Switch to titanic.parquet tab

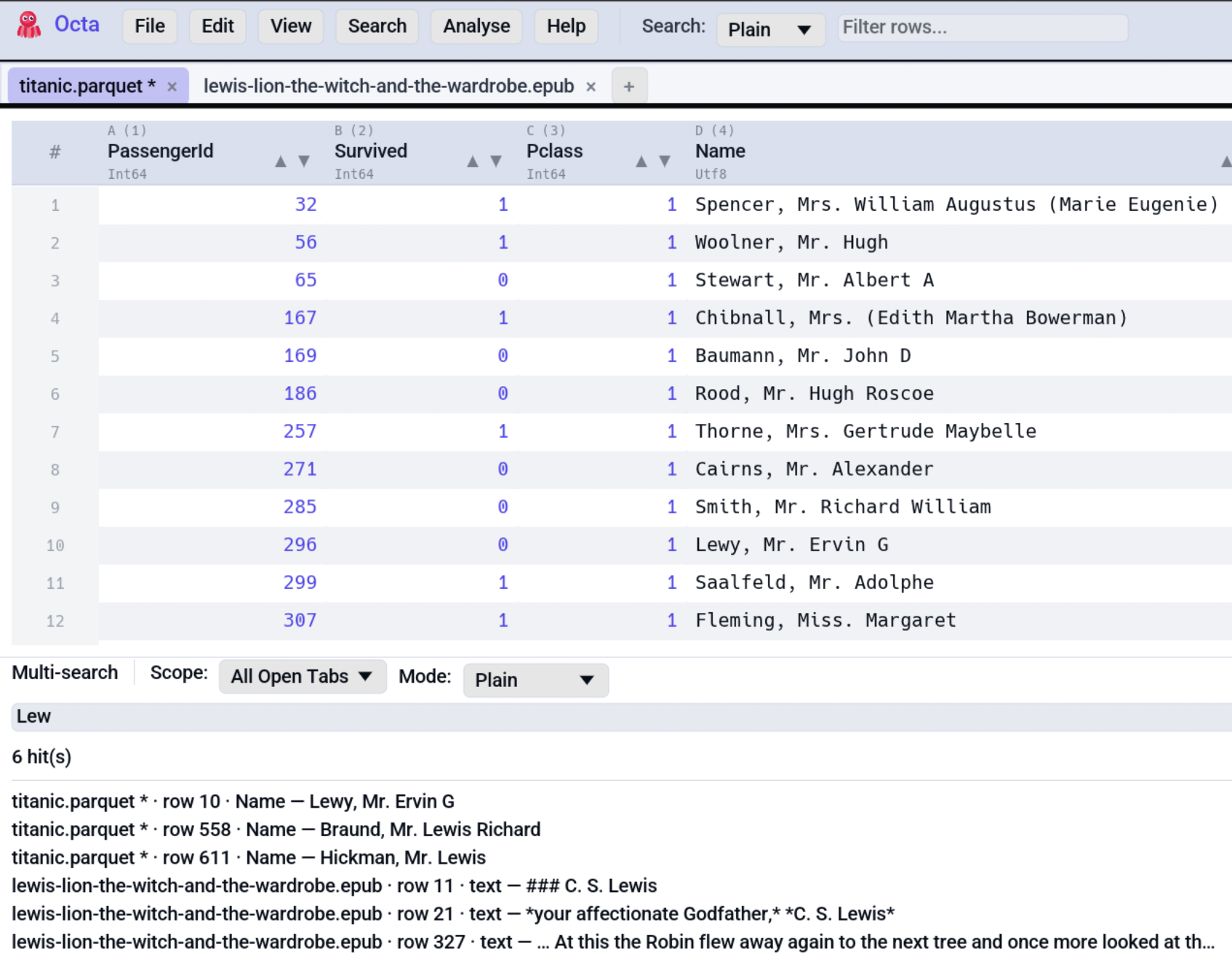87,86
